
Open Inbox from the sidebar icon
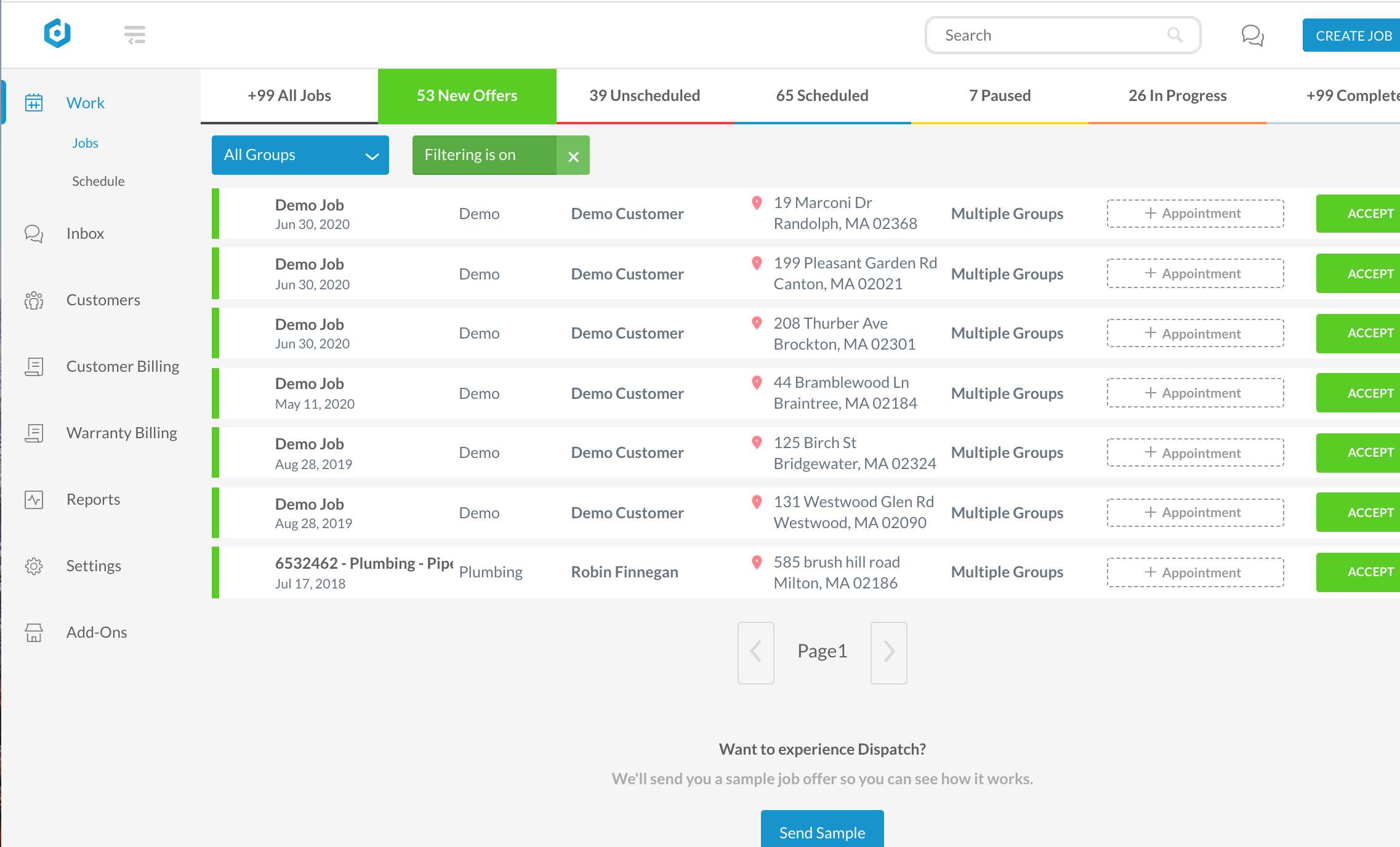click(x=34, y=234)
